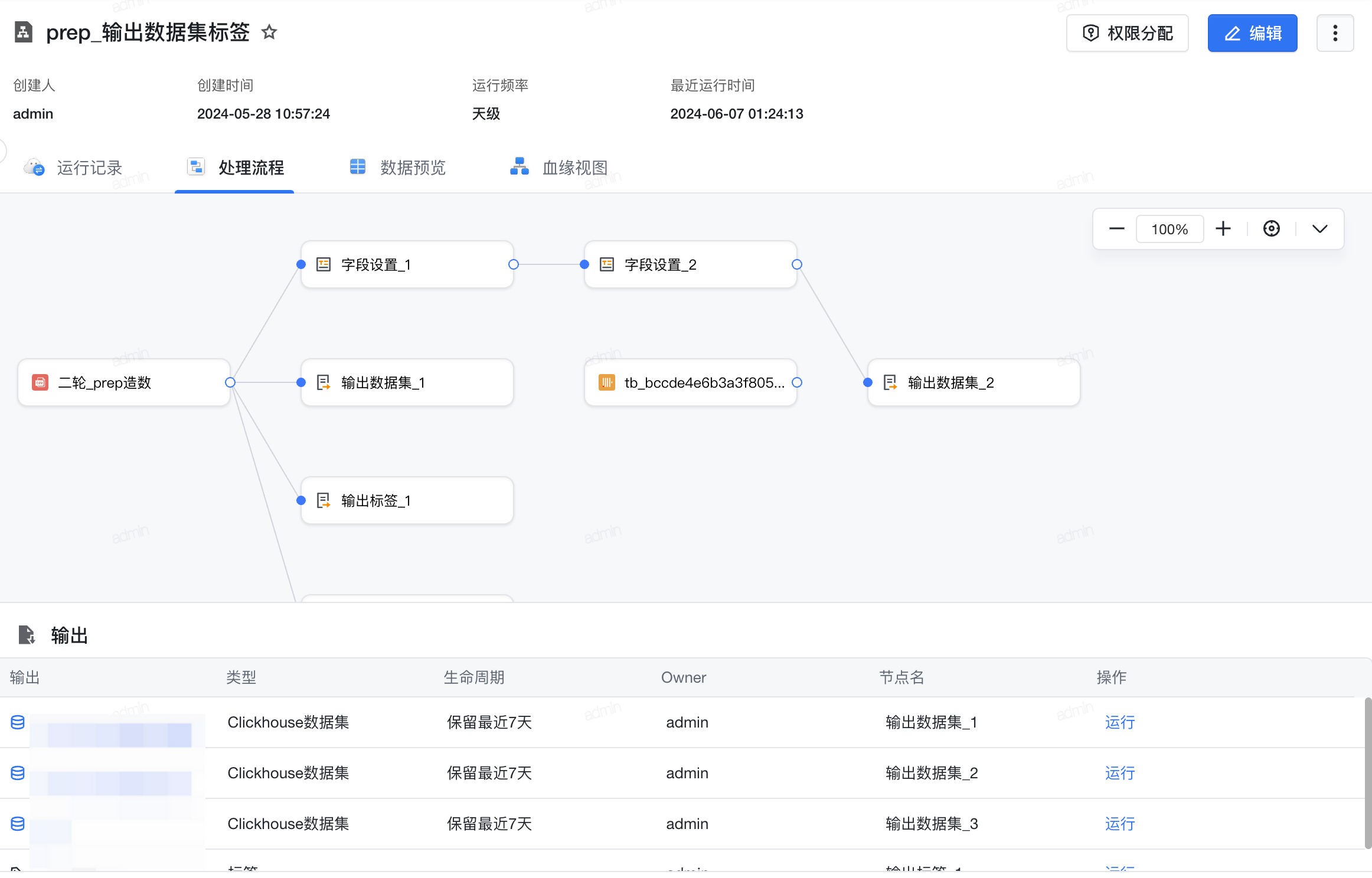Click the 字段设置_2 field-settings icon

coord(607,264)
